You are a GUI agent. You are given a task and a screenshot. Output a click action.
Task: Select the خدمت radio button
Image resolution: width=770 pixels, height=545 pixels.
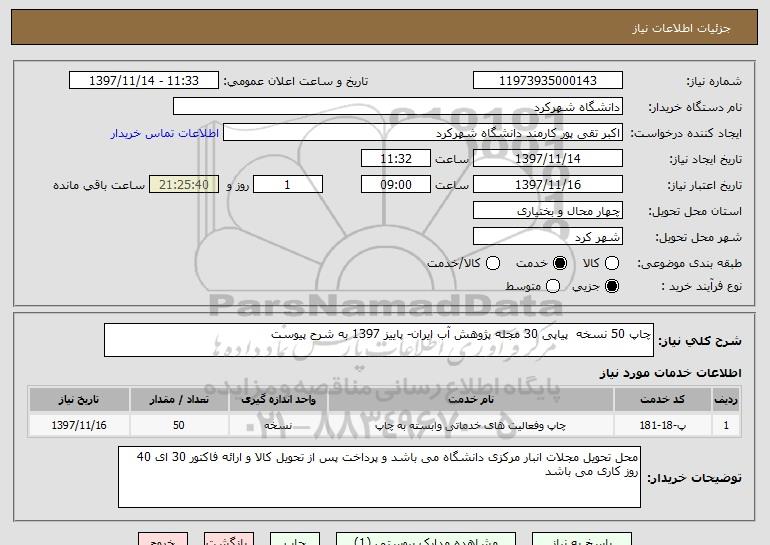click(x=559, y=263)
